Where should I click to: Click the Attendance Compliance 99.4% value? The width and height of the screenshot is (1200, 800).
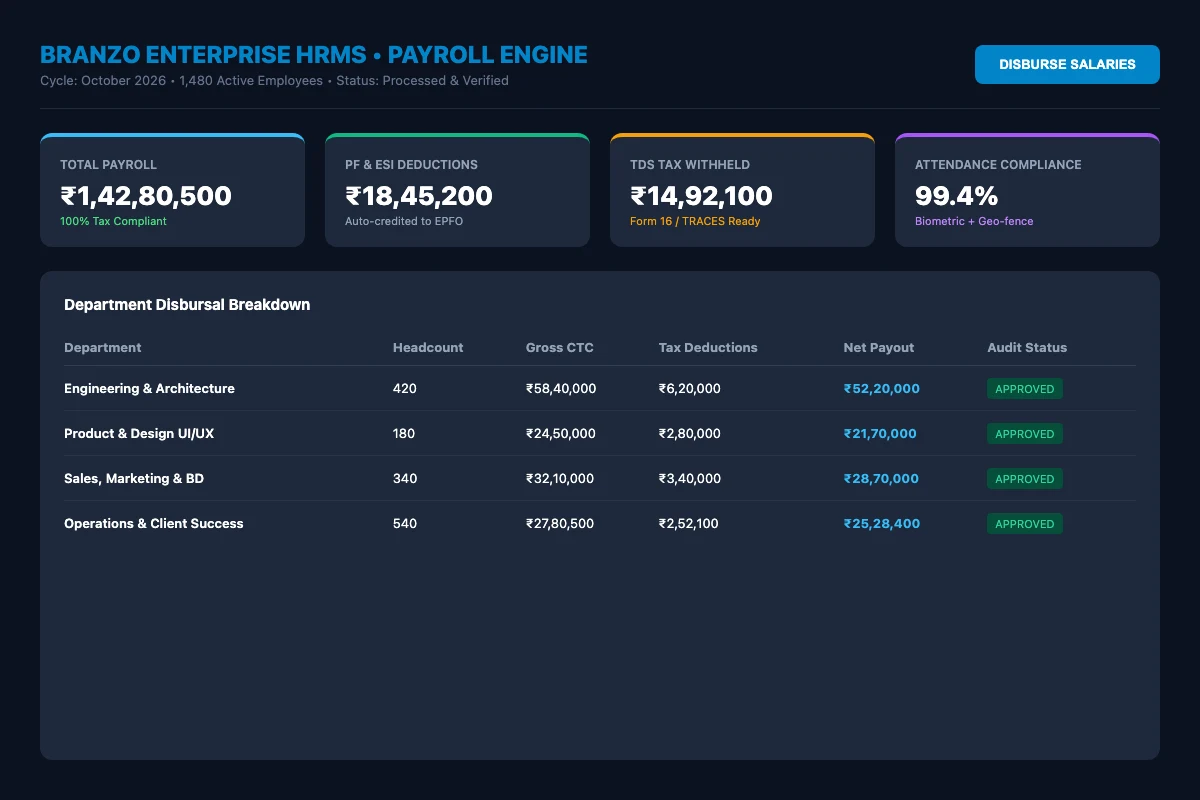tap(956, 196)
